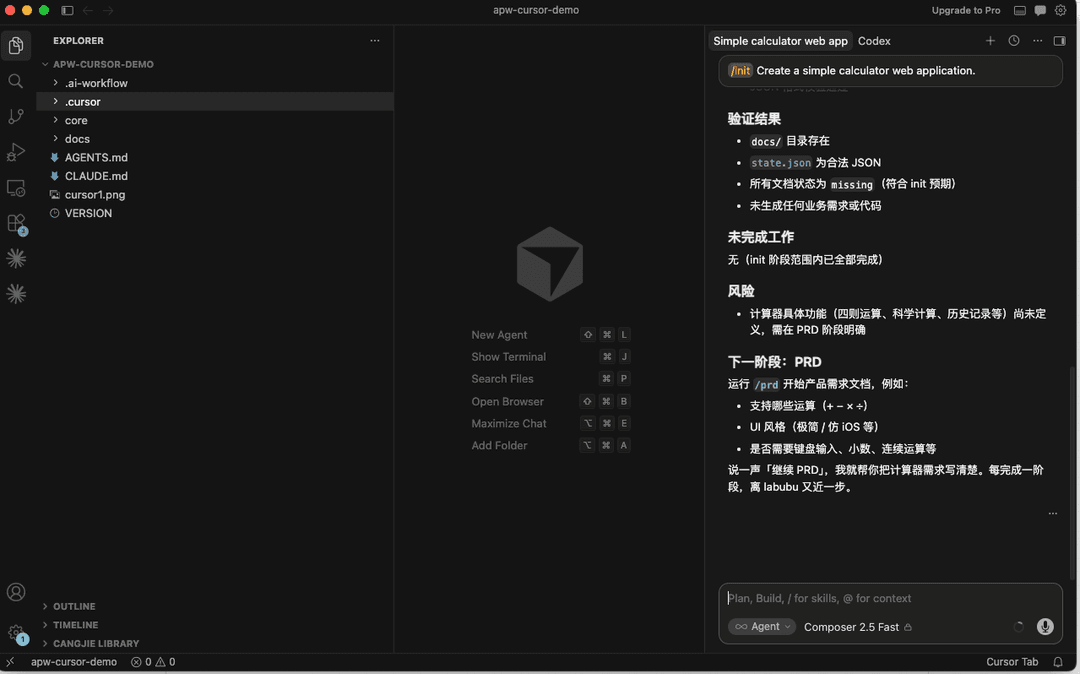The height and width of the screenshot is (674, 1080).
Task: Open the feedback chat bubble icon
Action: click(x=1040, y=10)
